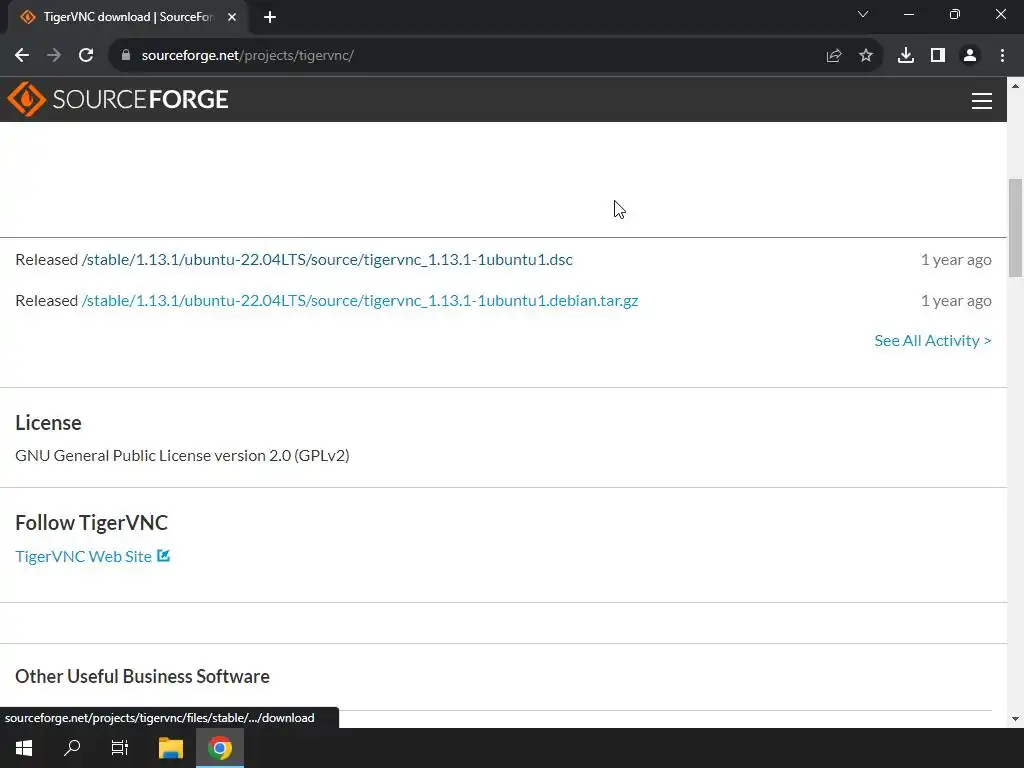Click the scrollbar up arrow
Screen dimensions: 1024x768
tap(1016, 86)
